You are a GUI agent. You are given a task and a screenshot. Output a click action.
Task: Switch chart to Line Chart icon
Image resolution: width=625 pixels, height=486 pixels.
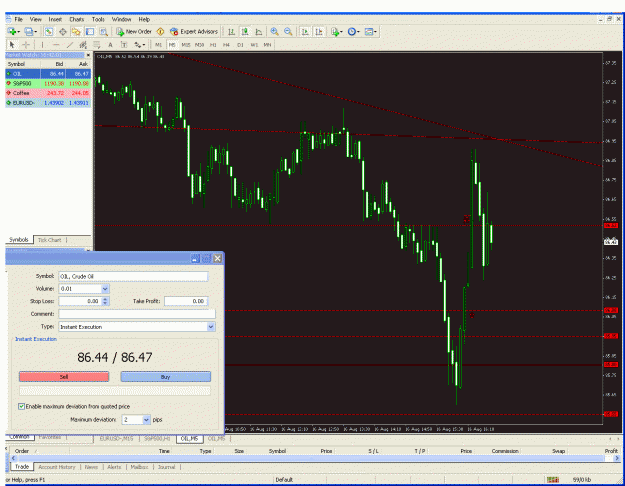pyautogui.click(x=259, y=31)
